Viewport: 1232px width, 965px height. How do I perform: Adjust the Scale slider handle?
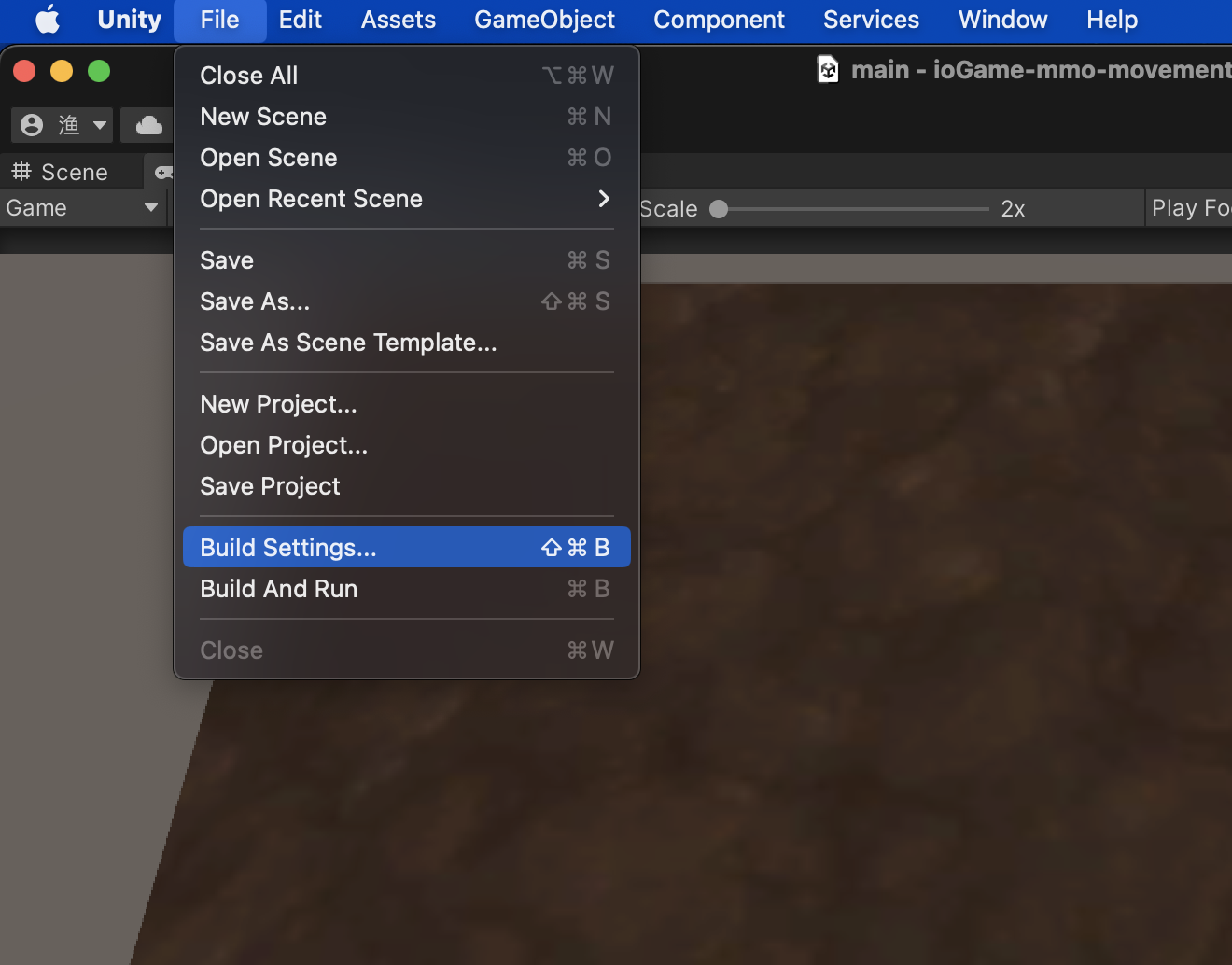[719, 209]
